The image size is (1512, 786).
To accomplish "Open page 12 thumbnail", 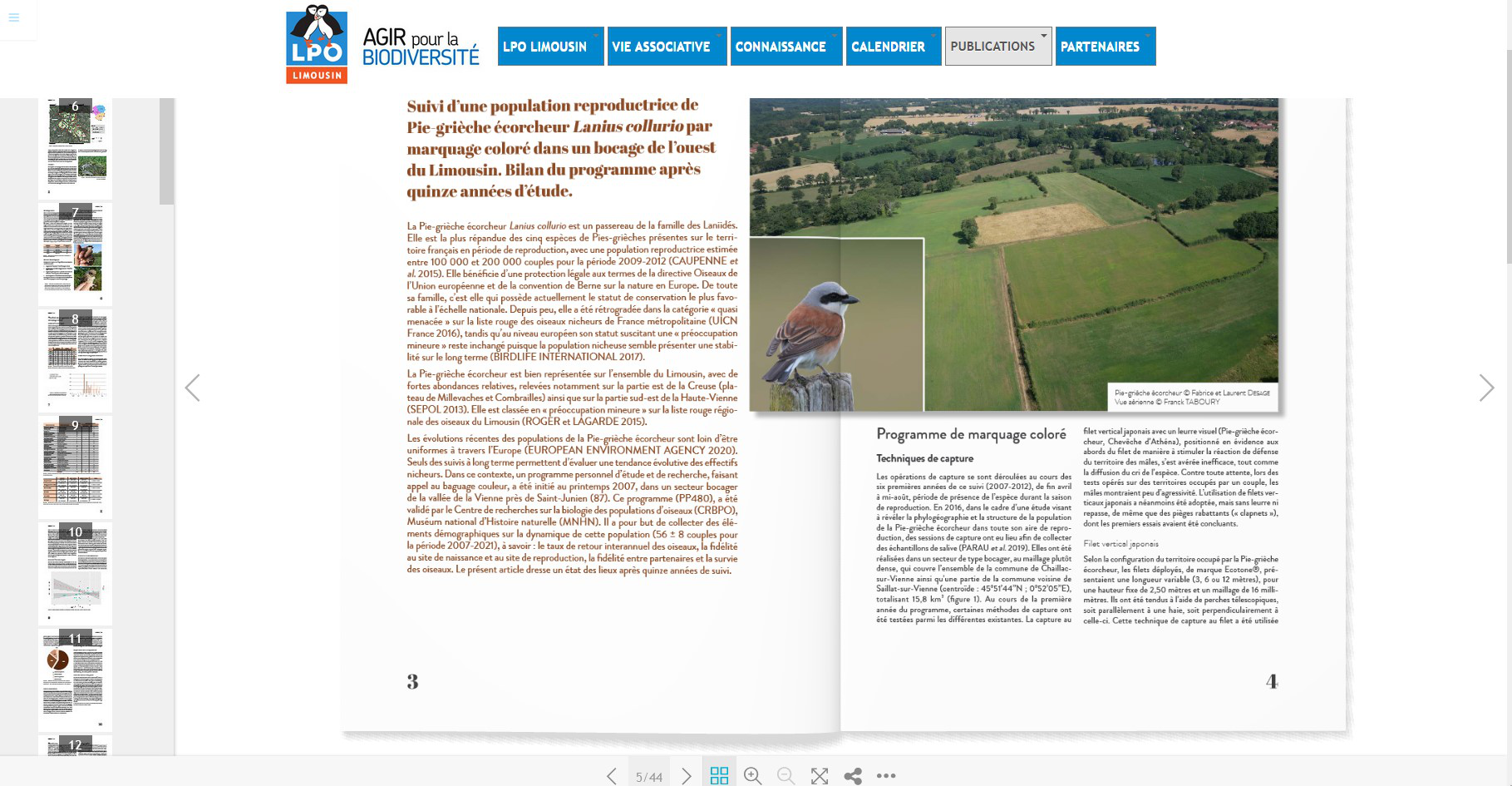I will coord(76,745).
